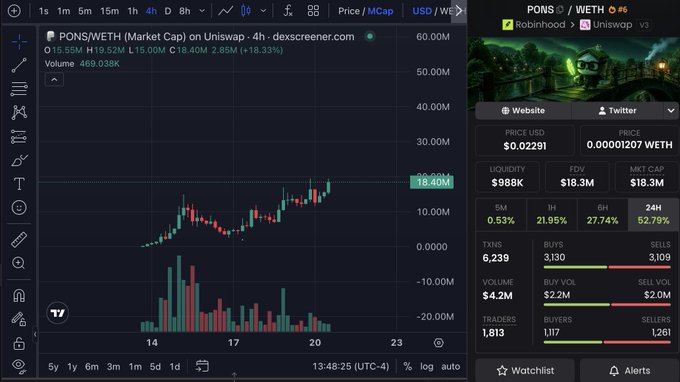Click the TradingView logo
The image size is (680, 382).
(57, 313)
